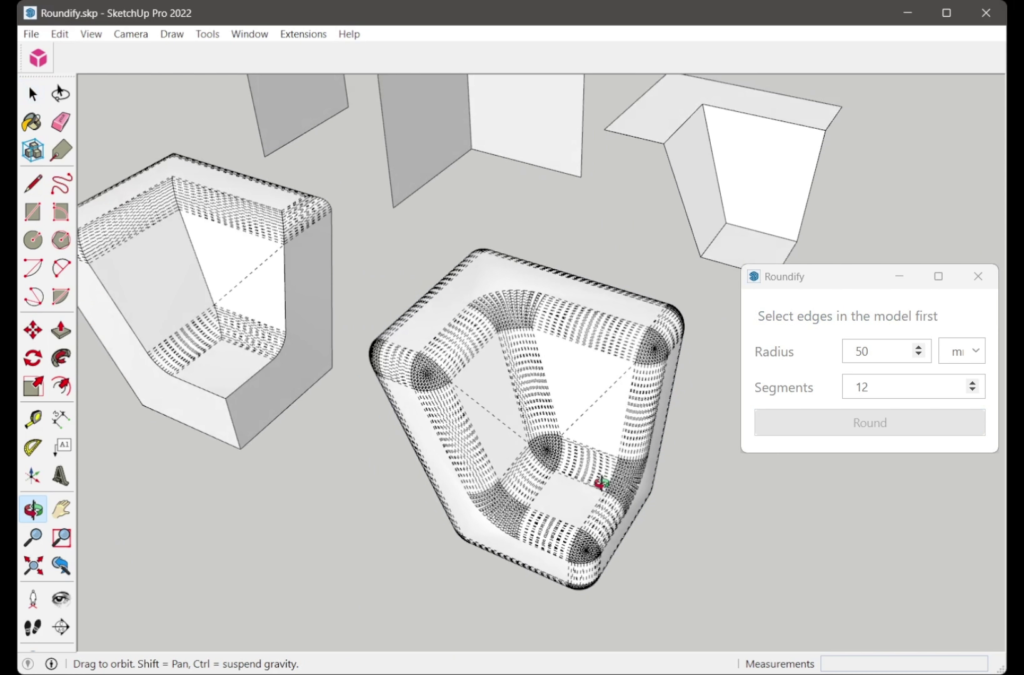Select the 3 Point Arc tool
Viewport: 1024px width, 675px height.
tap(33, 296)
